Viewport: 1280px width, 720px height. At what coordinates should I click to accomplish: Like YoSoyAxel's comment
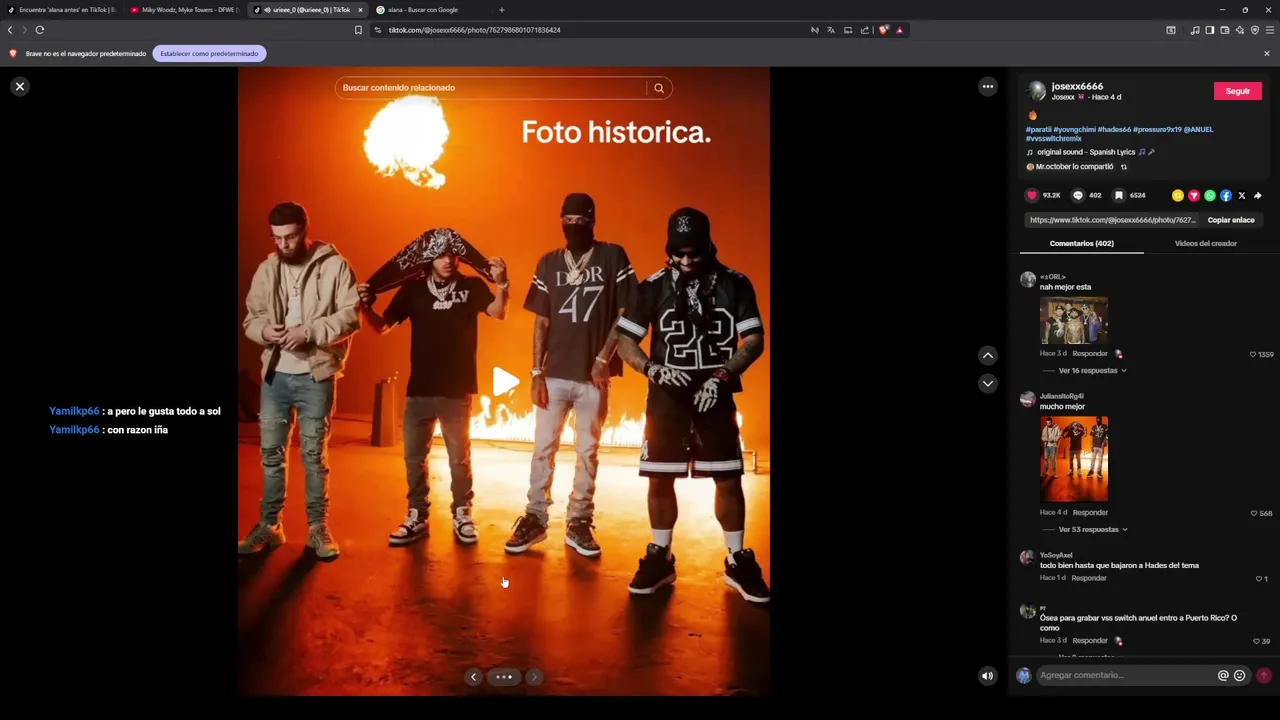point(1259,579)
